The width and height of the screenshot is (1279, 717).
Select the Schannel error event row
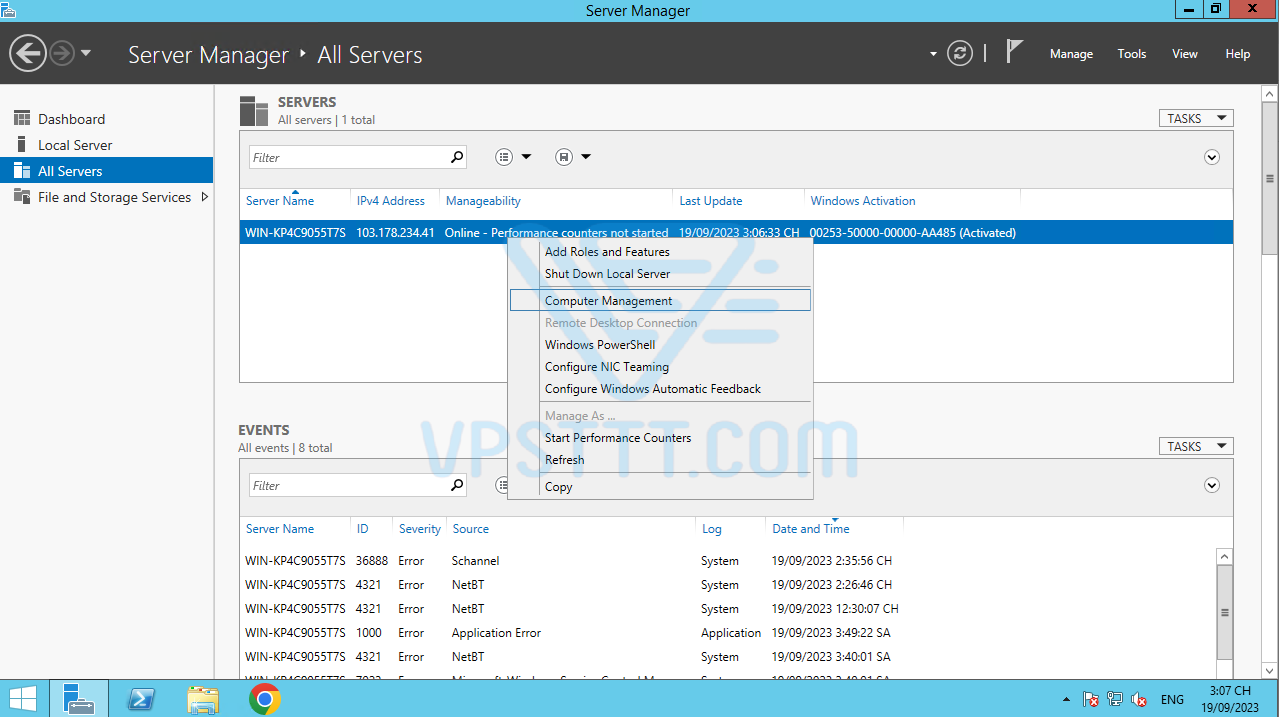point(727,561)
